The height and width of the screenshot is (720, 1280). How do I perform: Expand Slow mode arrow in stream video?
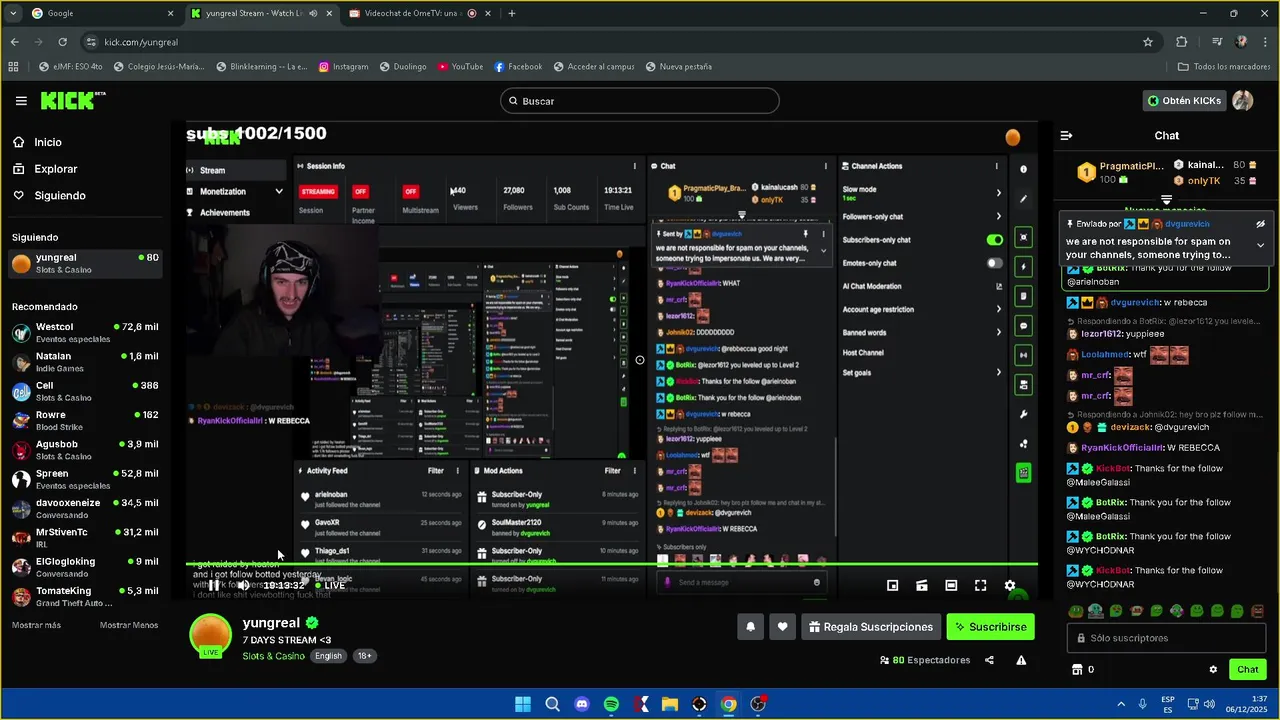coord(998,193)
